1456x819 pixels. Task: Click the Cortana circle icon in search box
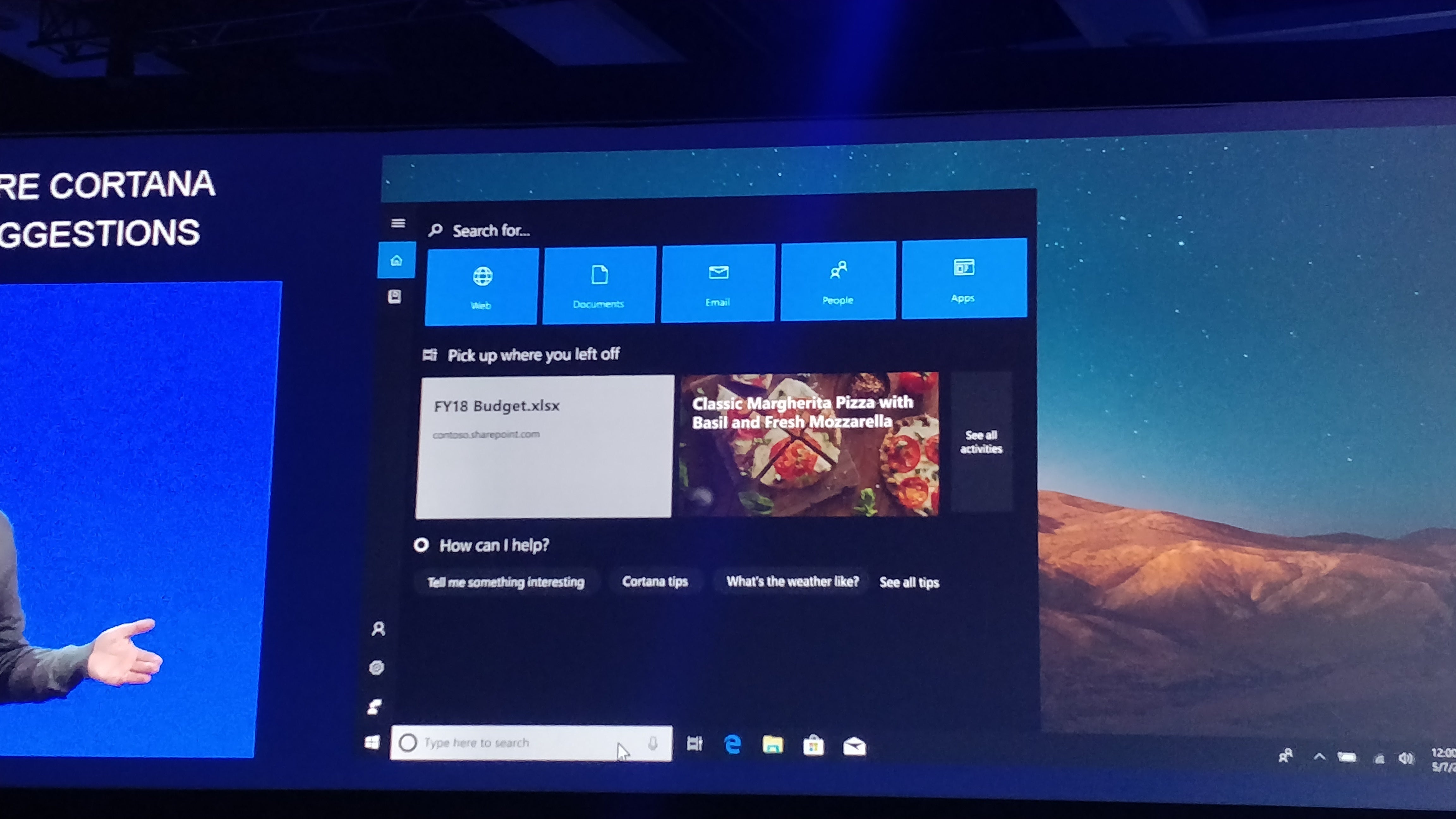pos(408,742)
